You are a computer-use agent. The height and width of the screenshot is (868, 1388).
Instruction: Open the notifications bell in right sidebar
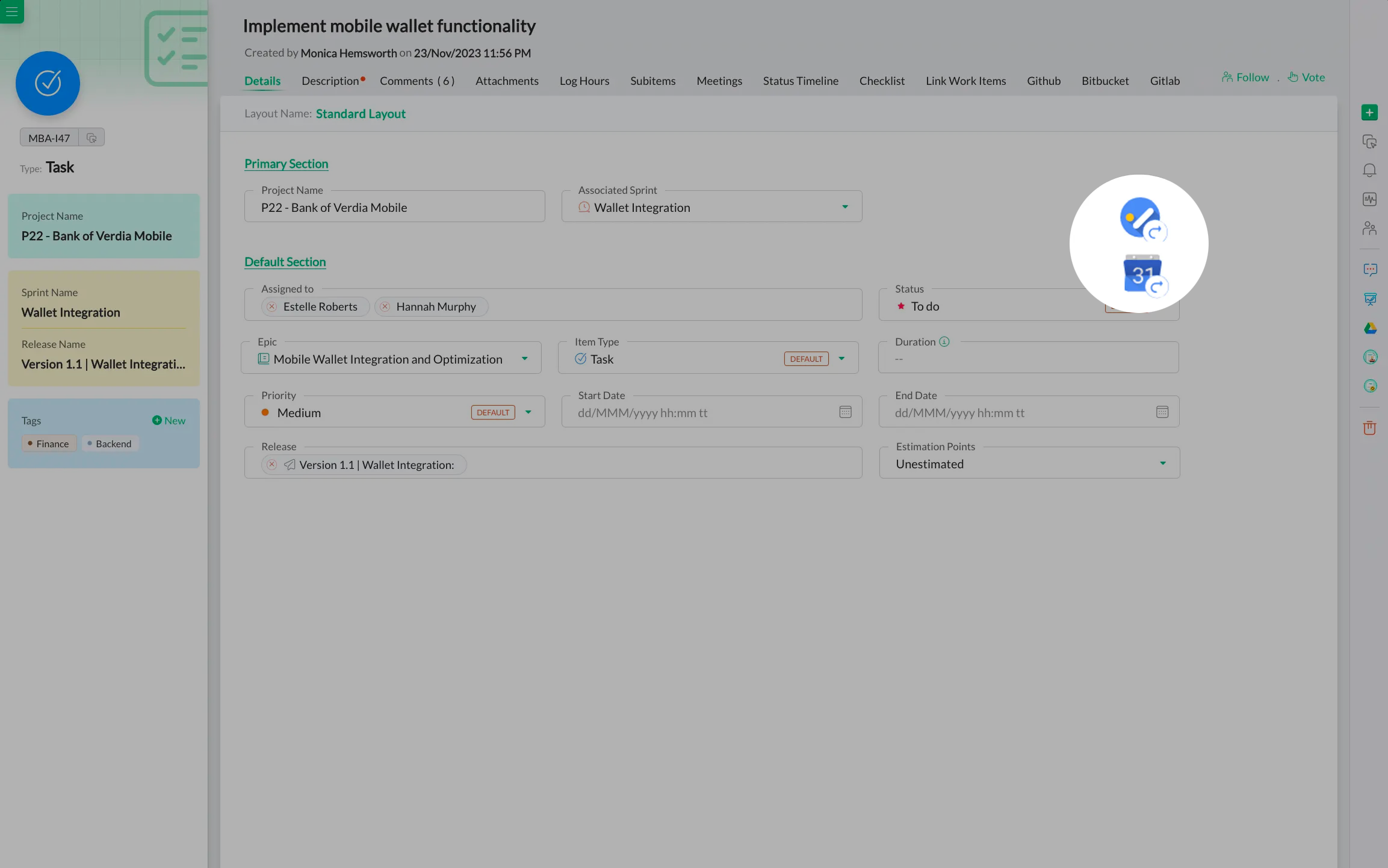click(1369, 170)
